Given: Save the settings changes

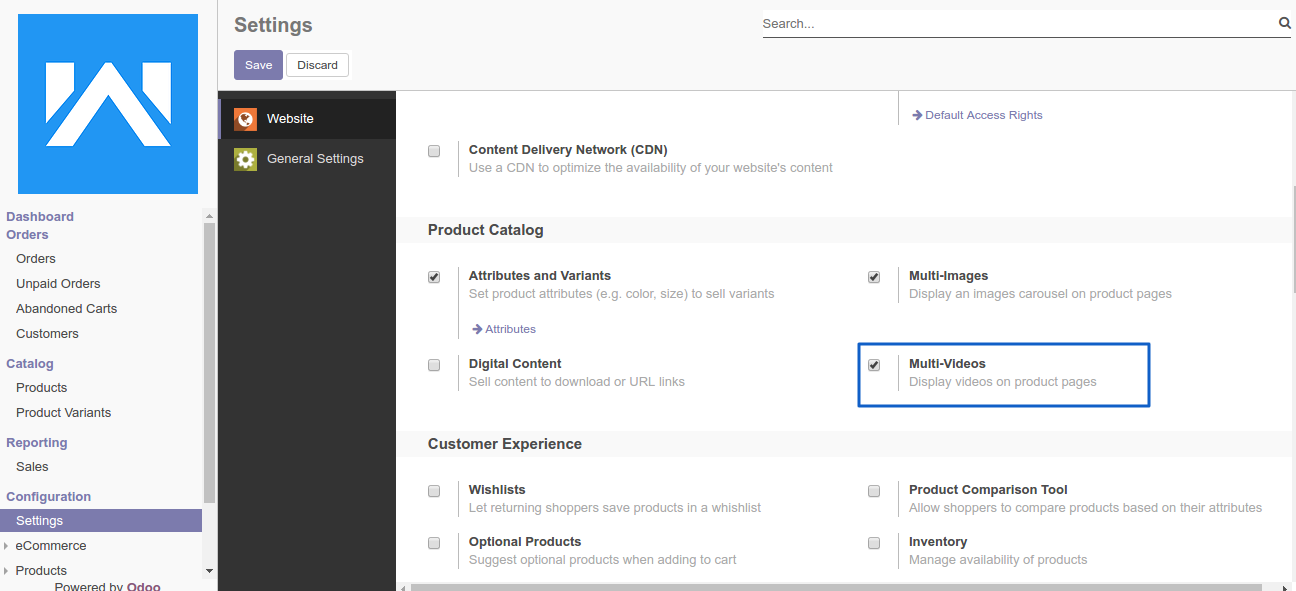Looking at the screenshot, I should [x=258, y=65].
